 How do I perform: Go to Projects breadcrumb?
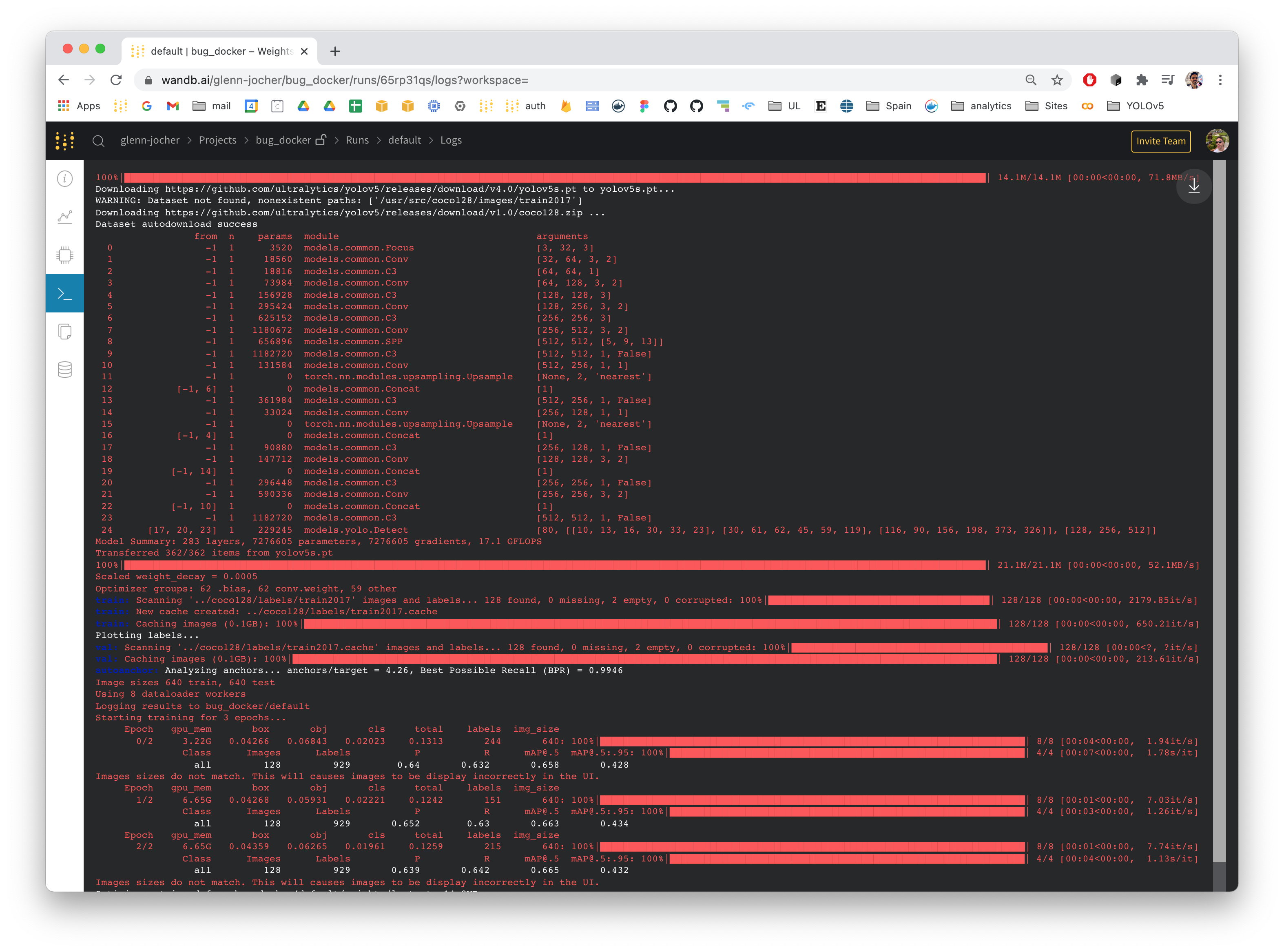click(x=217, y=140)
